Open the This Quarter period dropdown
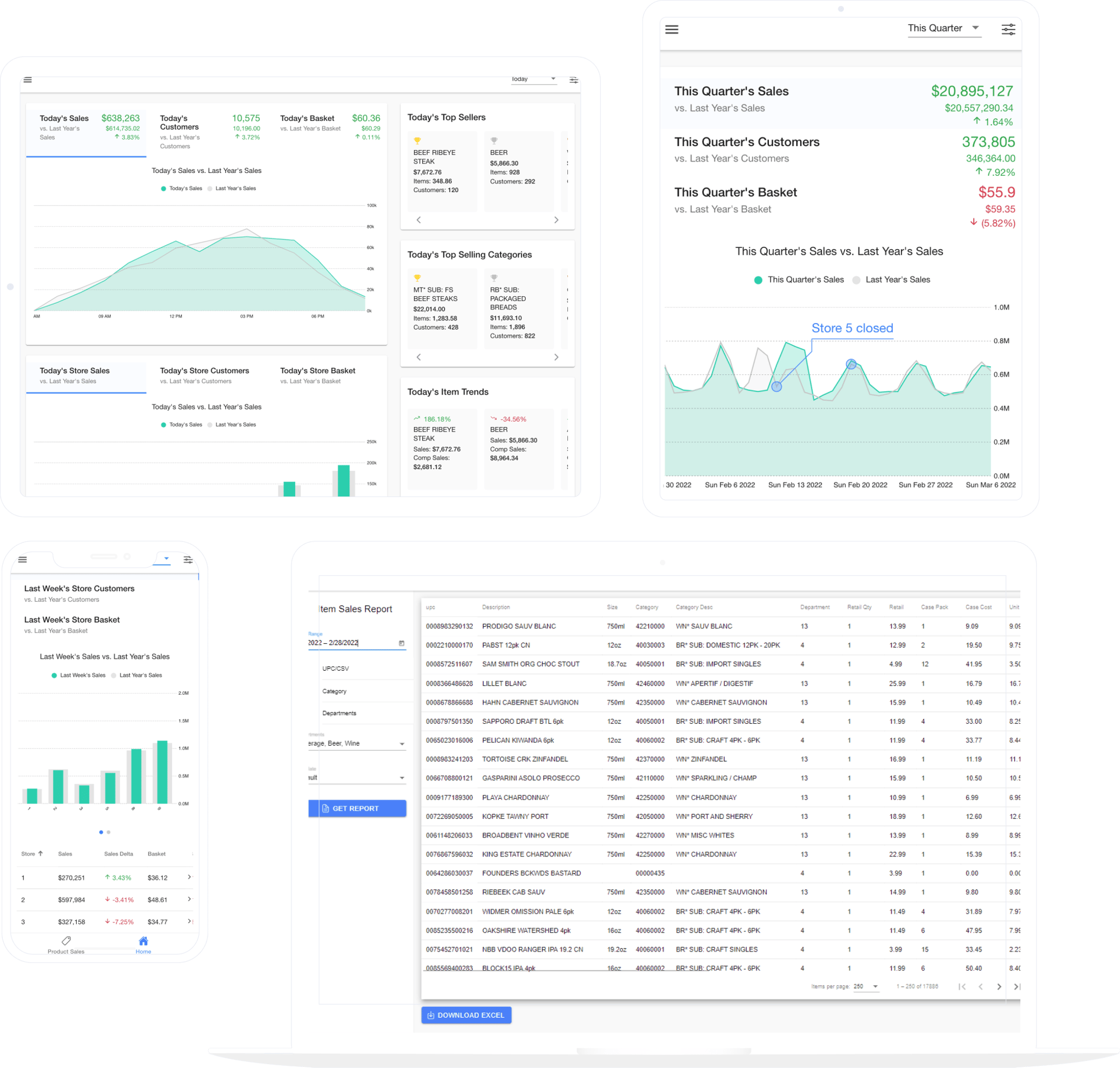Viewport: 1120px width, 1068px height. [944, 29]
